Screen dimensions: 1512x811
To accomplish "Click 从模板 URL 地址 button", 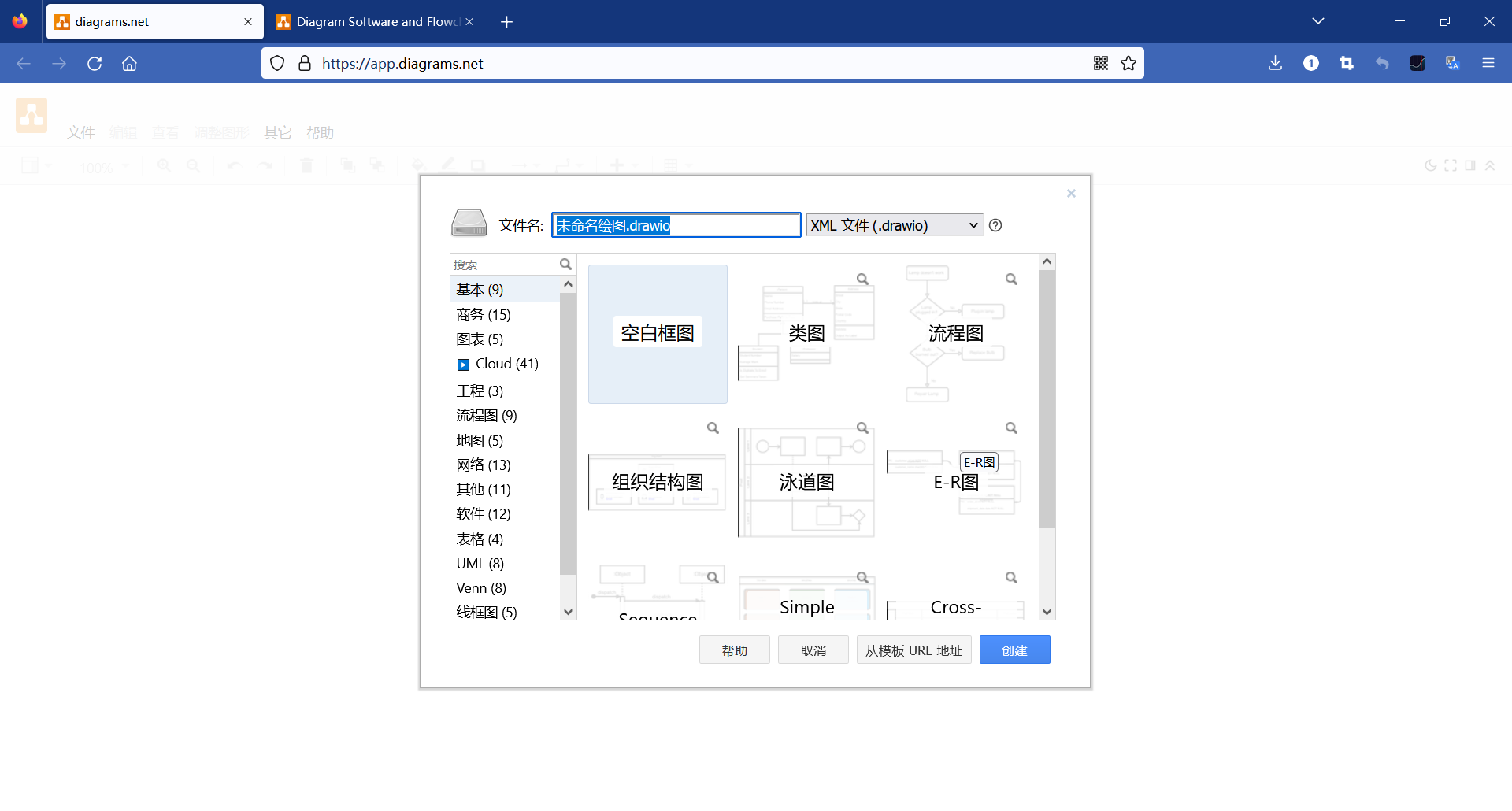I will tap(913, 650).
